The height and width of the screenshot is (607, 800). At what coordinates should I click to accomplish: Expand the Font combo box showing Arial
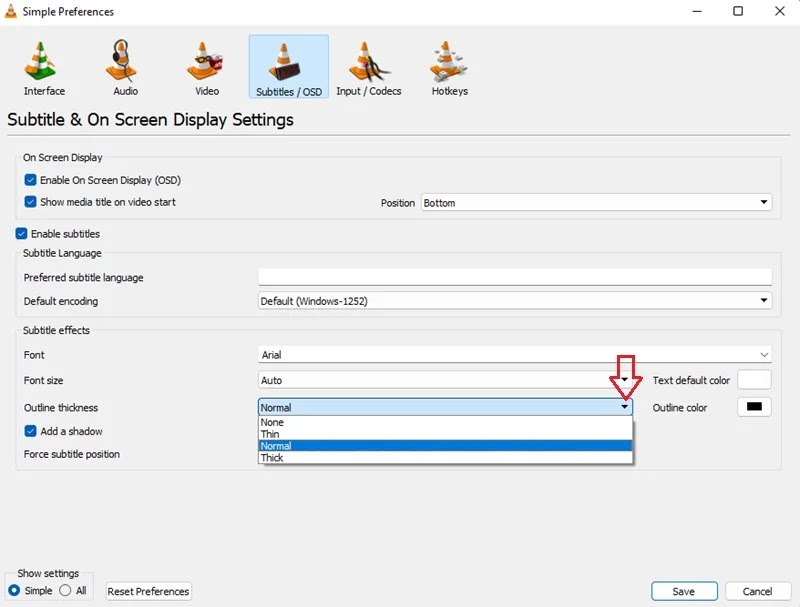pyautogui.click(x=514, y=355)
